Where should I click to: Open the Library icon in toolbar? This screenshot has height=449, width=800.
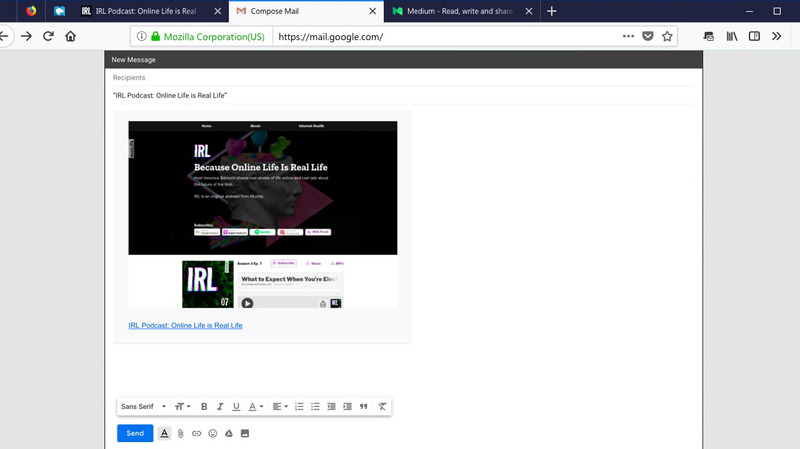tap(732, 36)
